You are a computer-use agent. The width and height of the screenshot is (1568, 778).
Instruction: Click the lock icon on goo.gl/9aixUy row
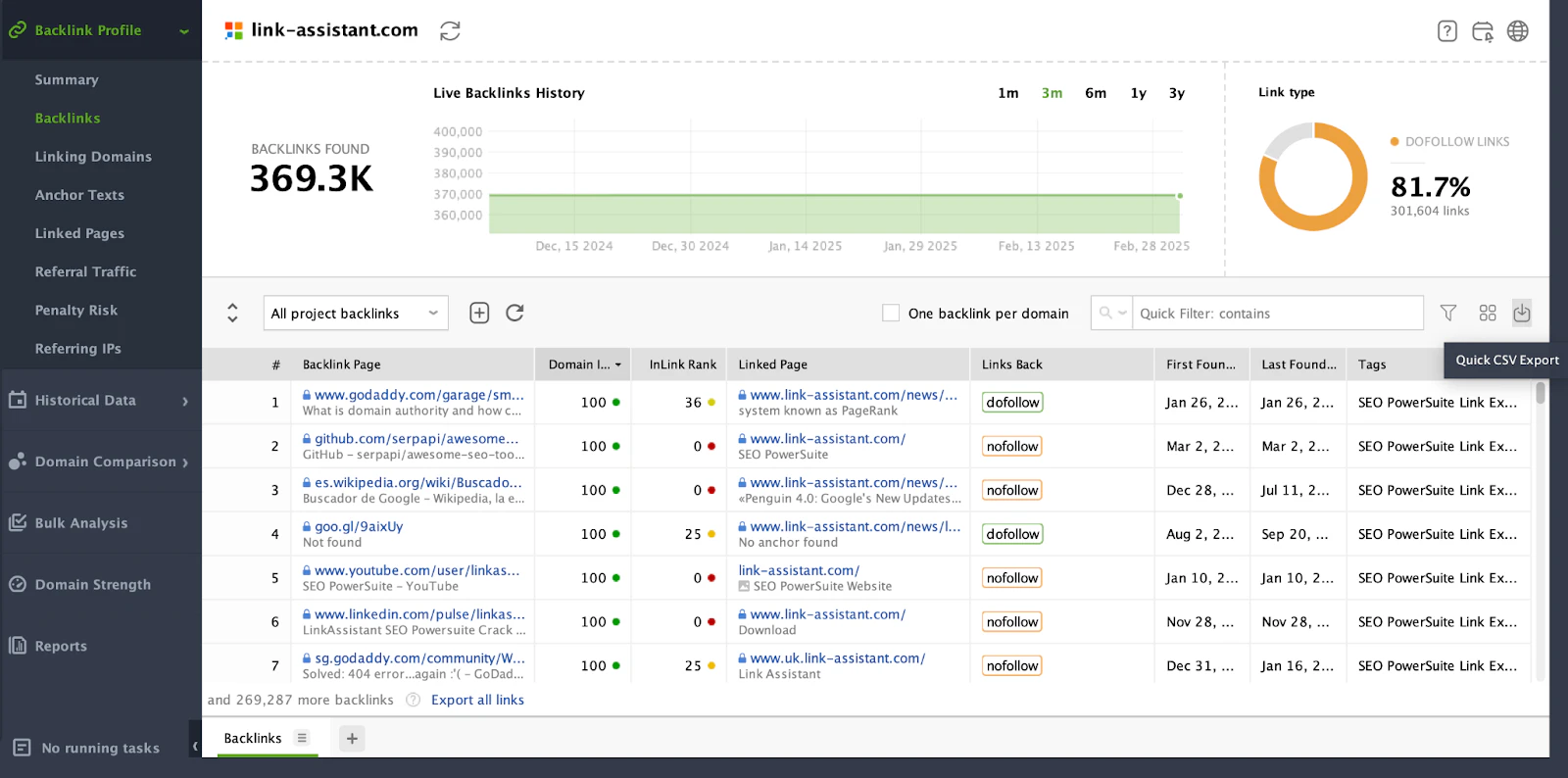point(307,526)
